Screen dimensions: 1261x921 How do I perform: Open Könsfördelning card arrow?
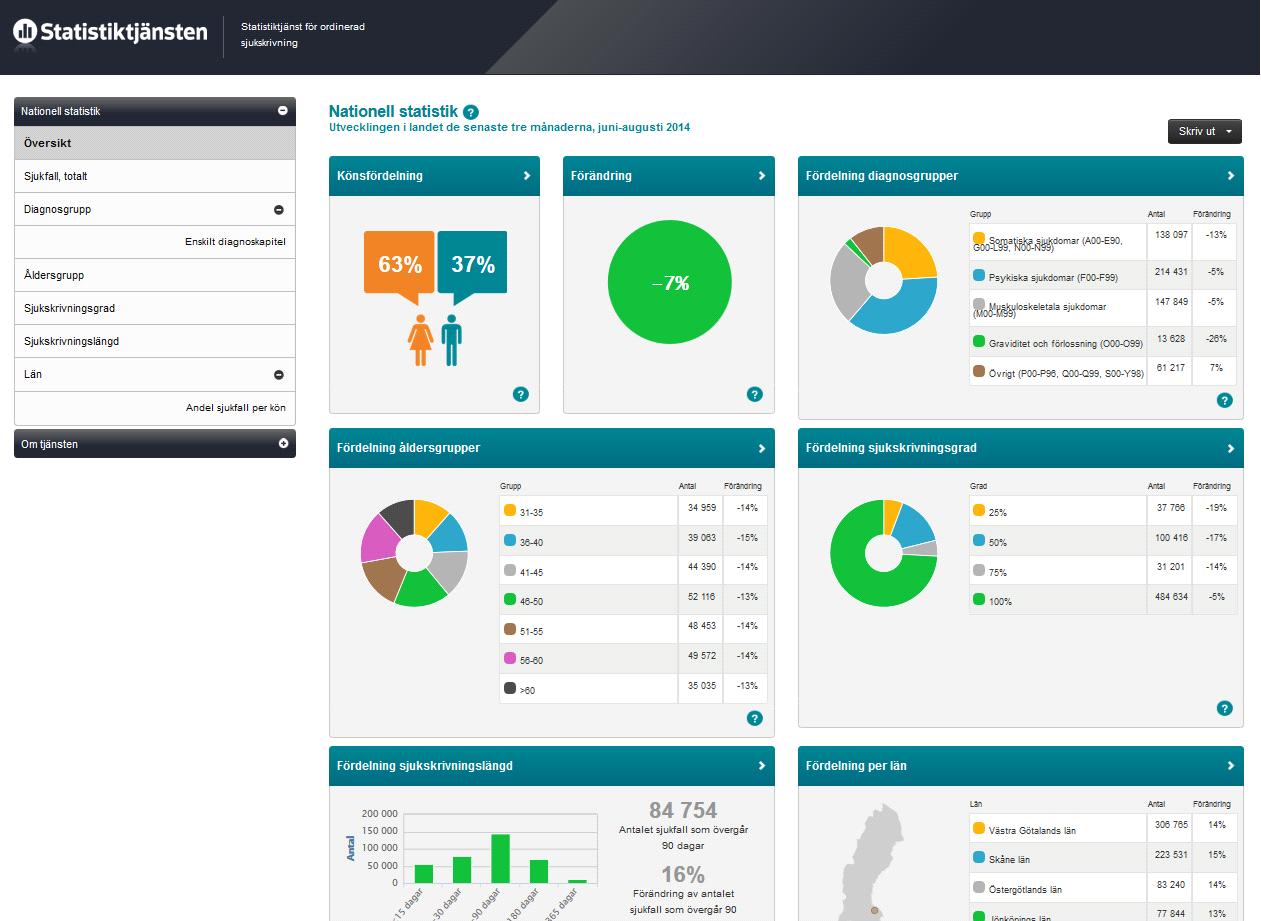(x=527, y=176)
